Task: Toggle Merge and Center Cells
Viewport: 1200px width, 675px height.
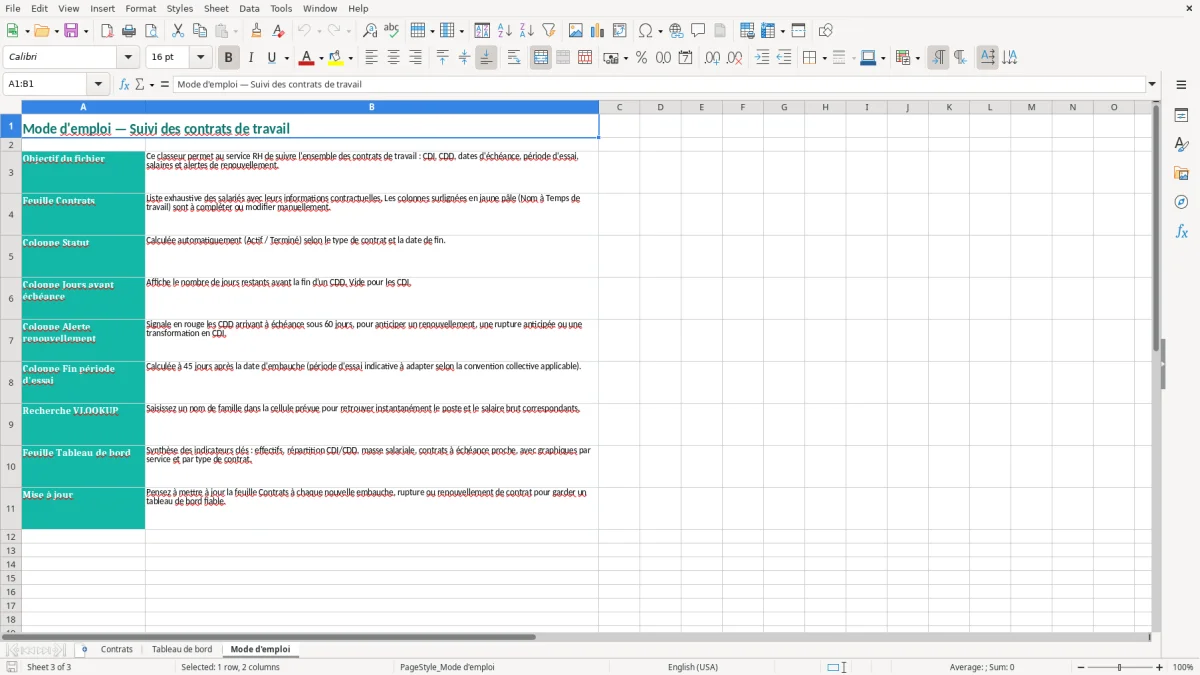Action: [541, 58]
